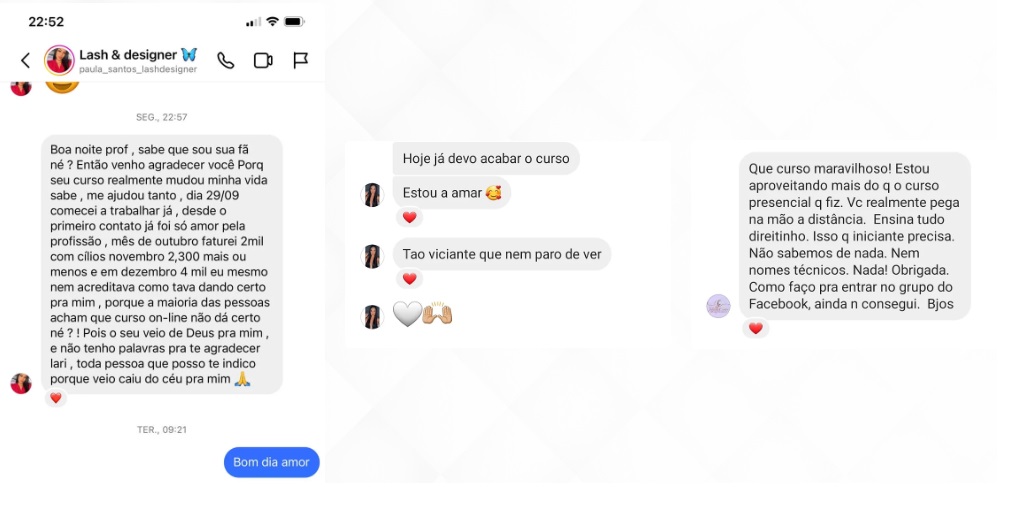1019x516 pixels.
Task: Tap sender avatar beside long 'Boa noite prof' message
Action: click(21, 383)
